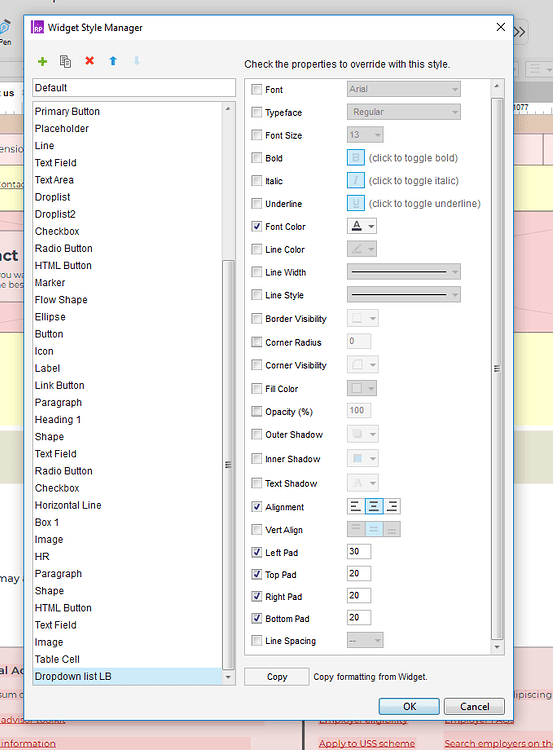Open the Arial font dropdown
Viewport: 553px width, 750px height.
pyautogui.click(x=404, y=89)
